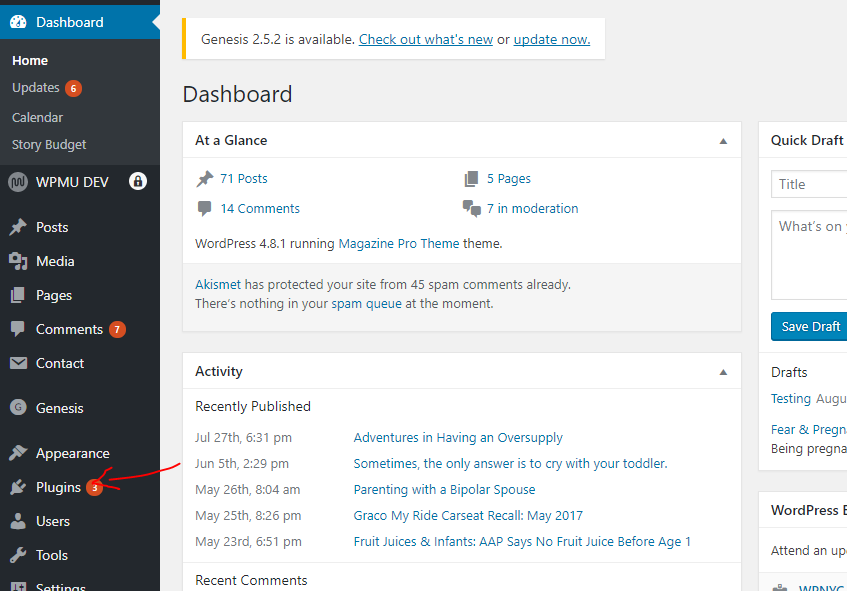847x591 pixels.
Task: Open the Magazine Pro Theme link
Action: pos(399,243)
